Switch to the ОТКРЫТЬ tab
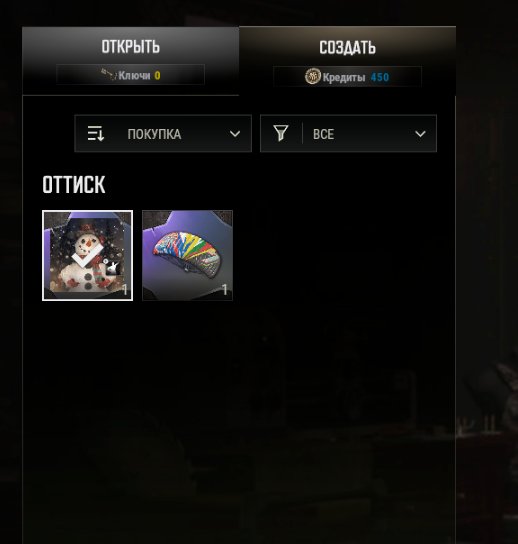Screen dimensions: 518x544 (x=130, y=60)
